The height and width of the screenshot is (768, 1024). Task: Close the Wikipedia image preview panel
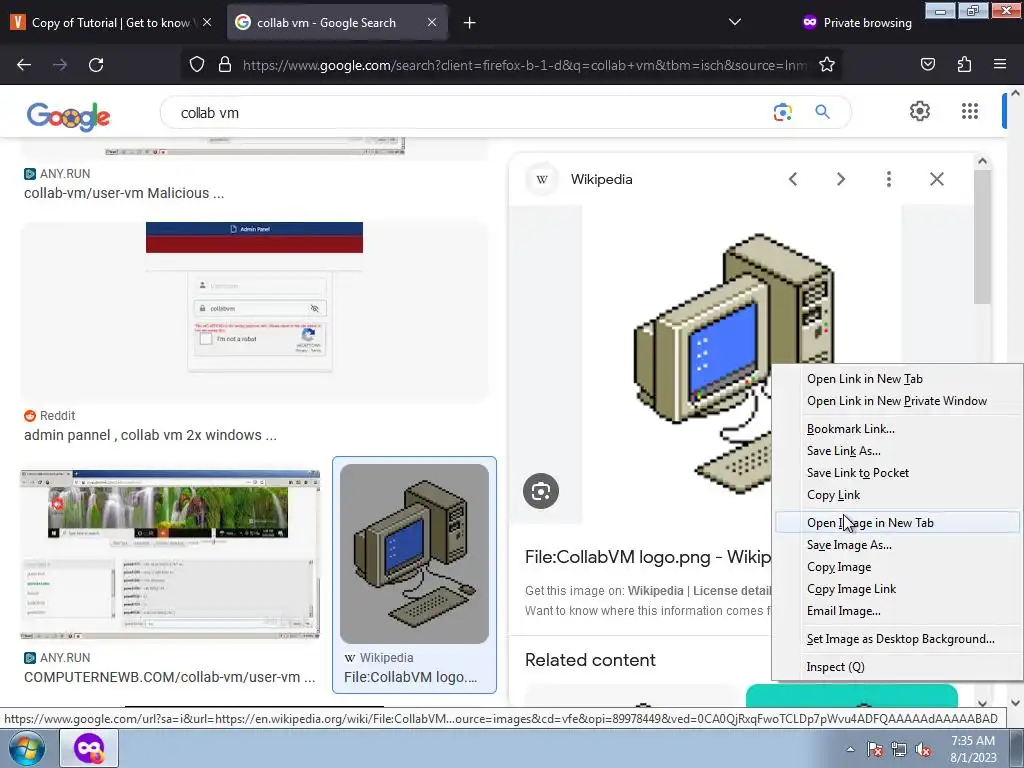click(936, 179)
